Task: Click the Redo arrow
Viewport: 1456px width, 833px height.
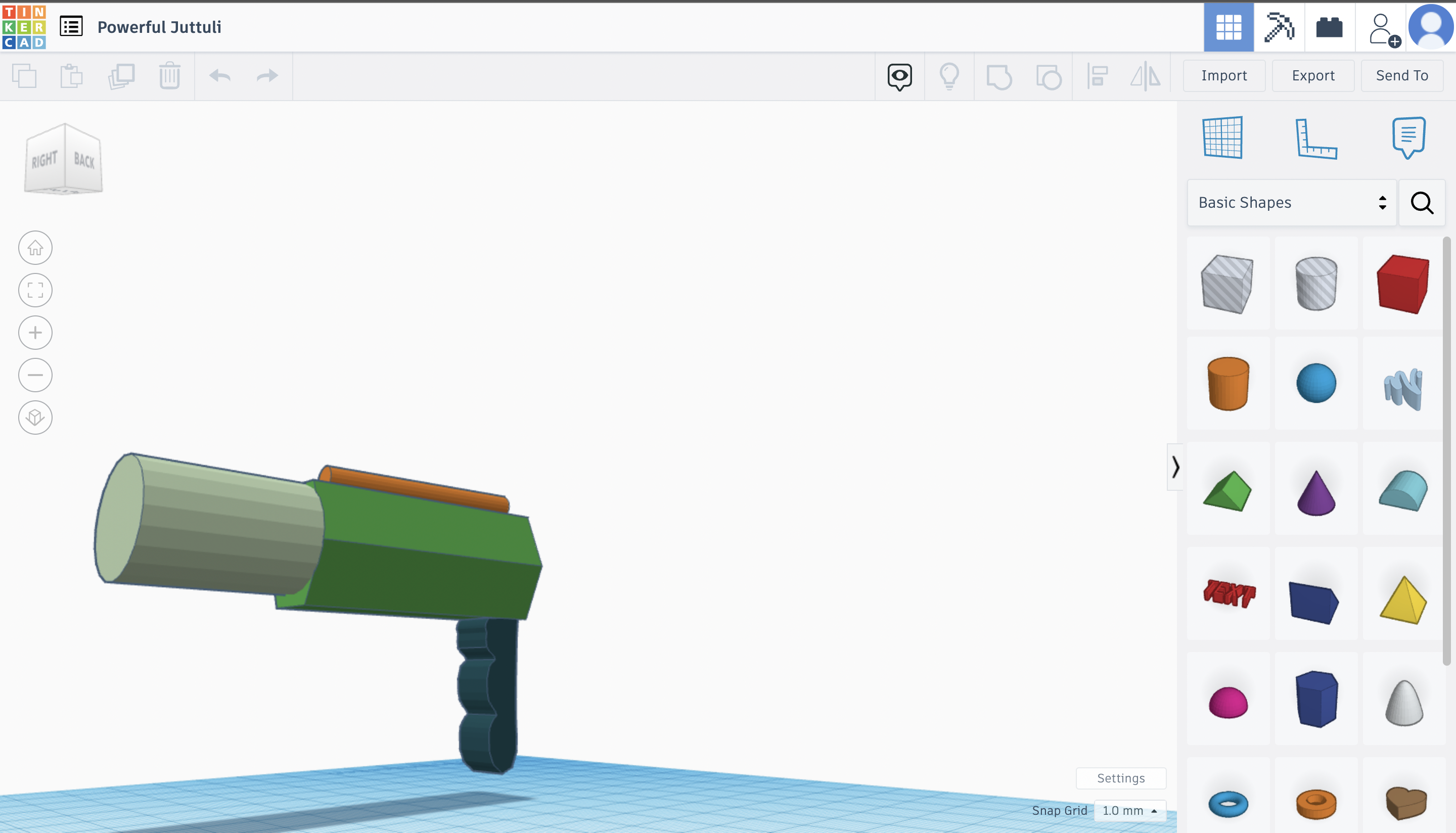Action: click(267, 75)
